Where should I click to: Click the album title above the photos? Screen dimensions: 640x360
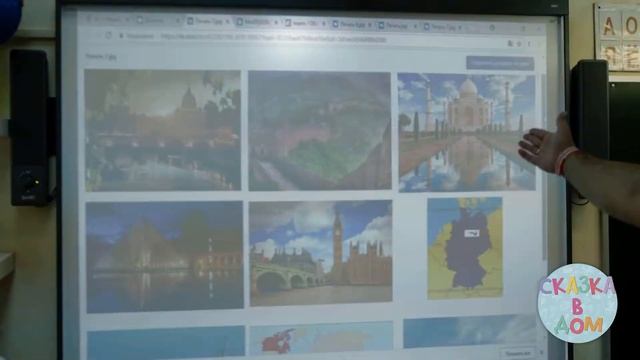tap(101, 57)
